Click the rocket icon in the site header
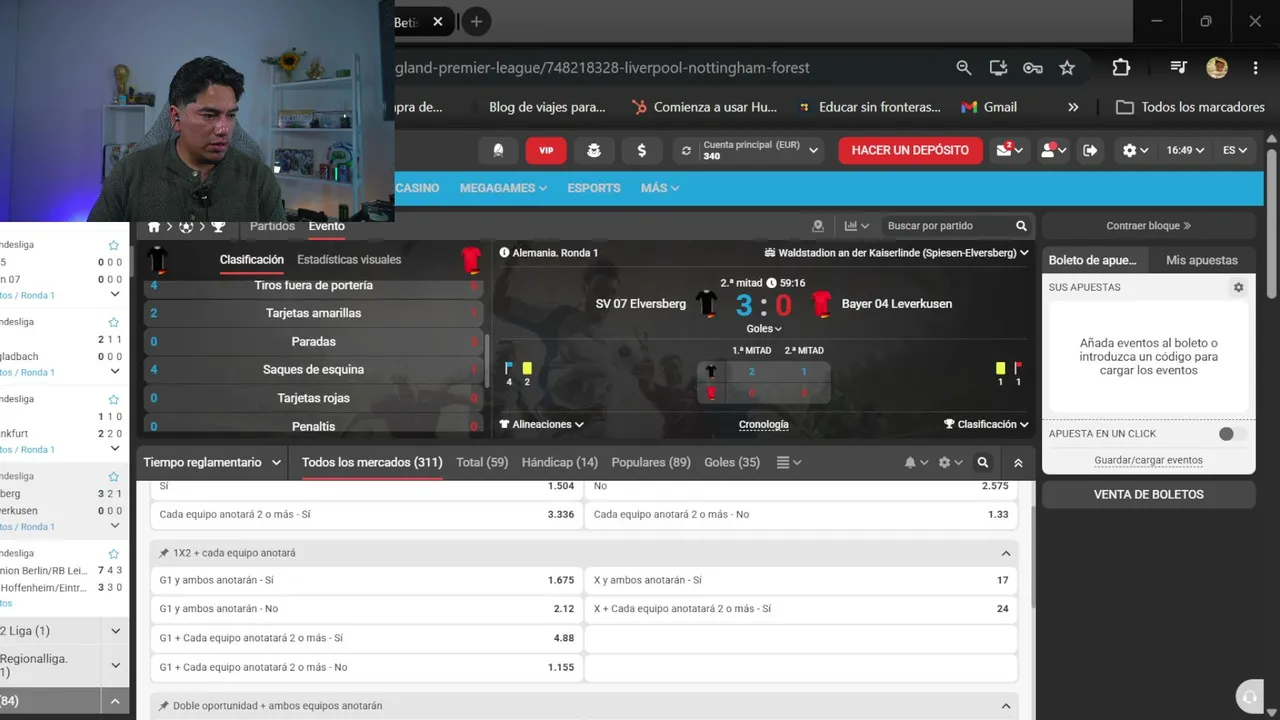This screenshot has height=720, width=1280. tap(498, 150)
